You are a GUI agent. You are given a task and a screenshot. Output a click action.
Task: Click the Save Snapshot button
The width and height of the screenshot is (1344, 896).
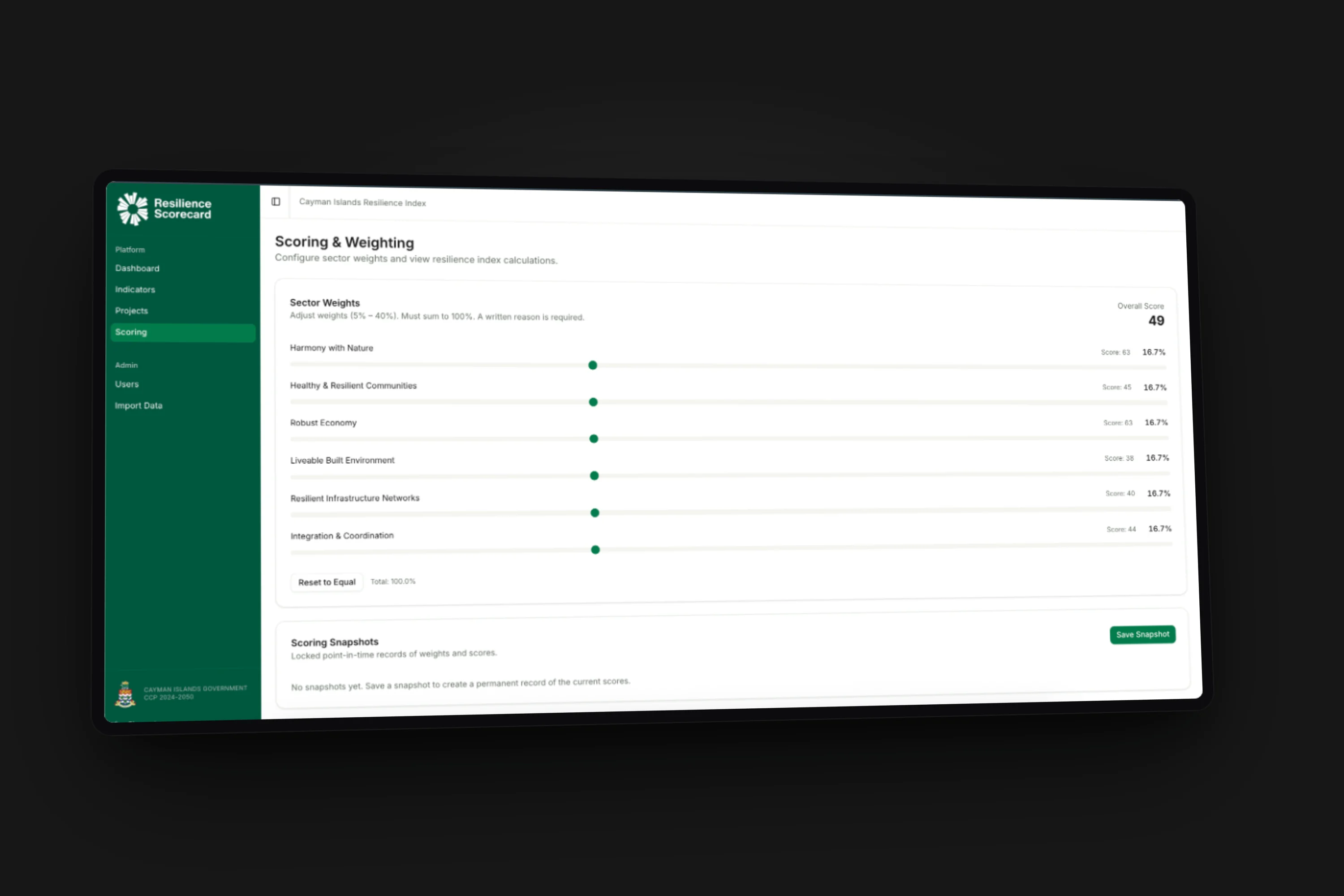point(1142,634)
